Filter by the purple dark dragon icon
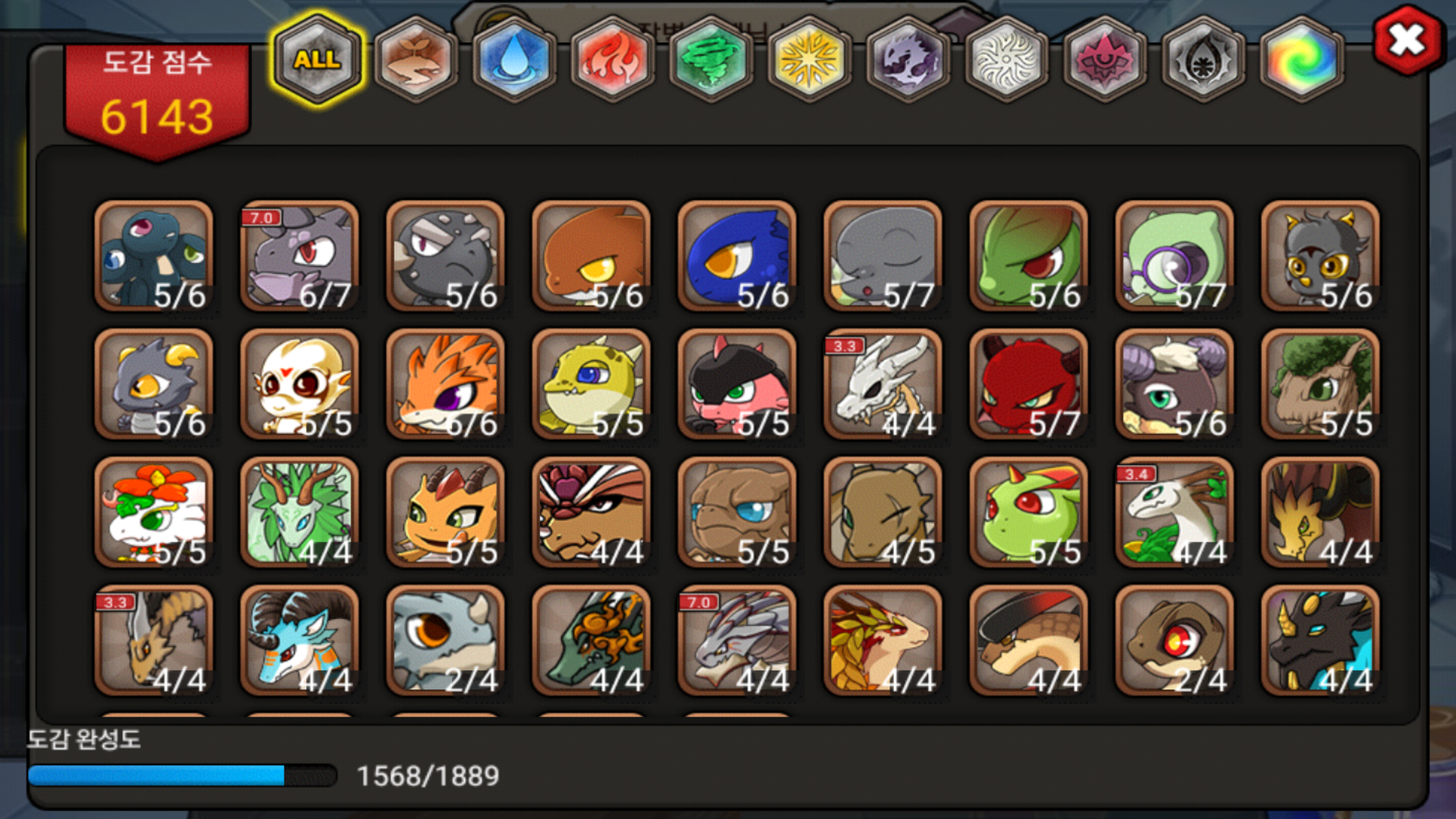 point(908,59)
